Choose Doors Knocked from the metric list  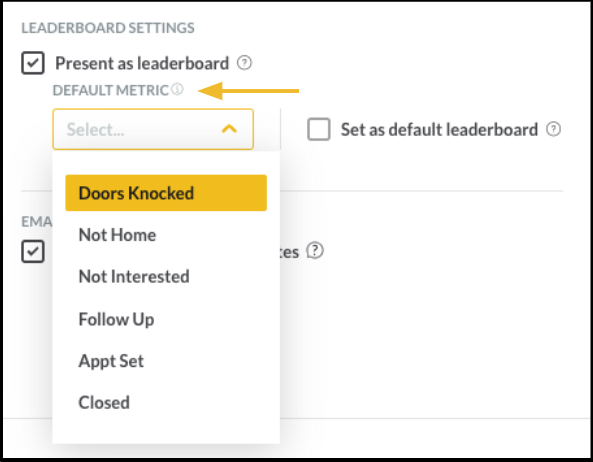point(166,193)
